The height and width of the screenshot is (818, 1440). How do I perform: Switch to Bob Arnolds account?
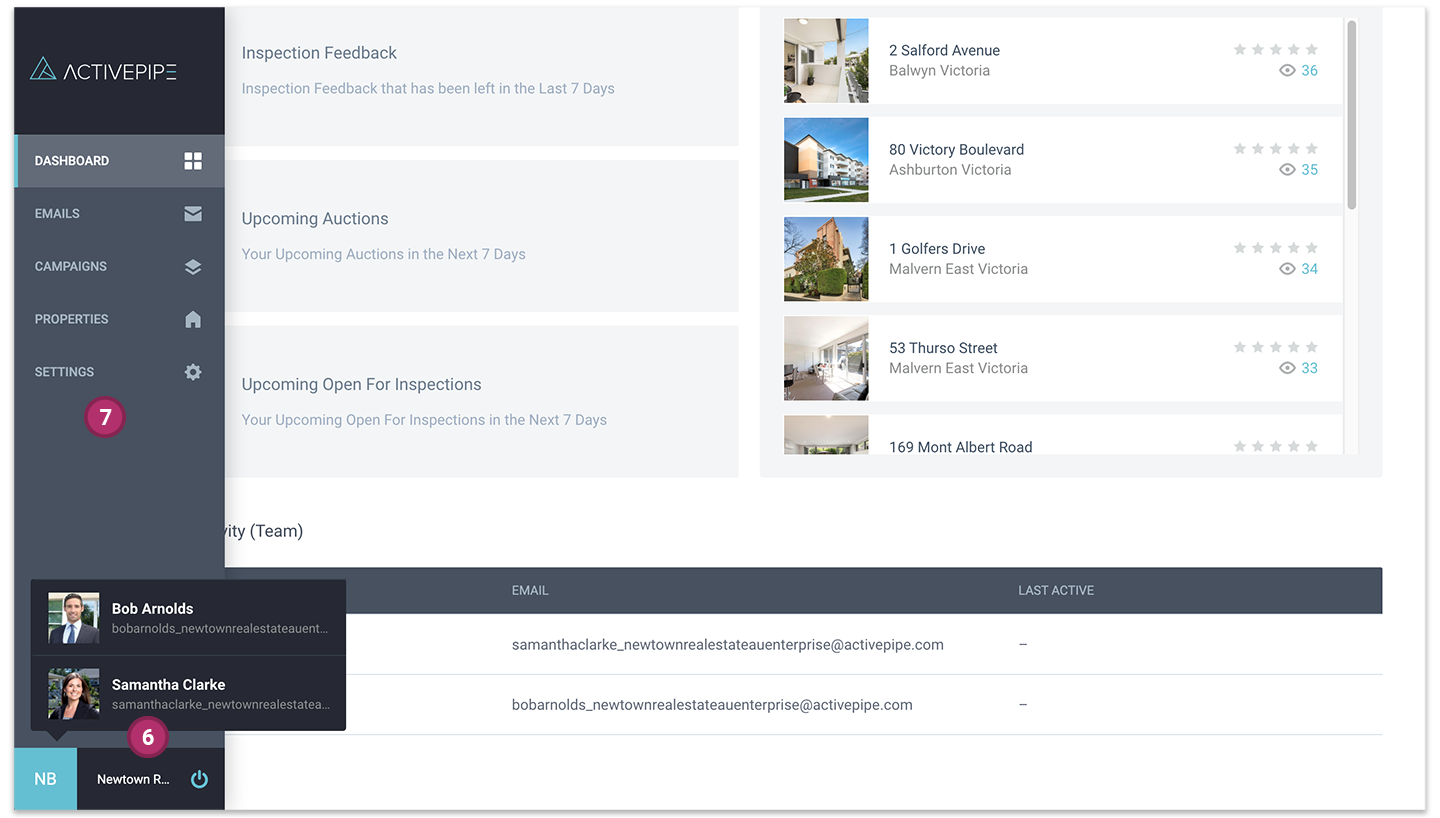click(x=188, y=618)
